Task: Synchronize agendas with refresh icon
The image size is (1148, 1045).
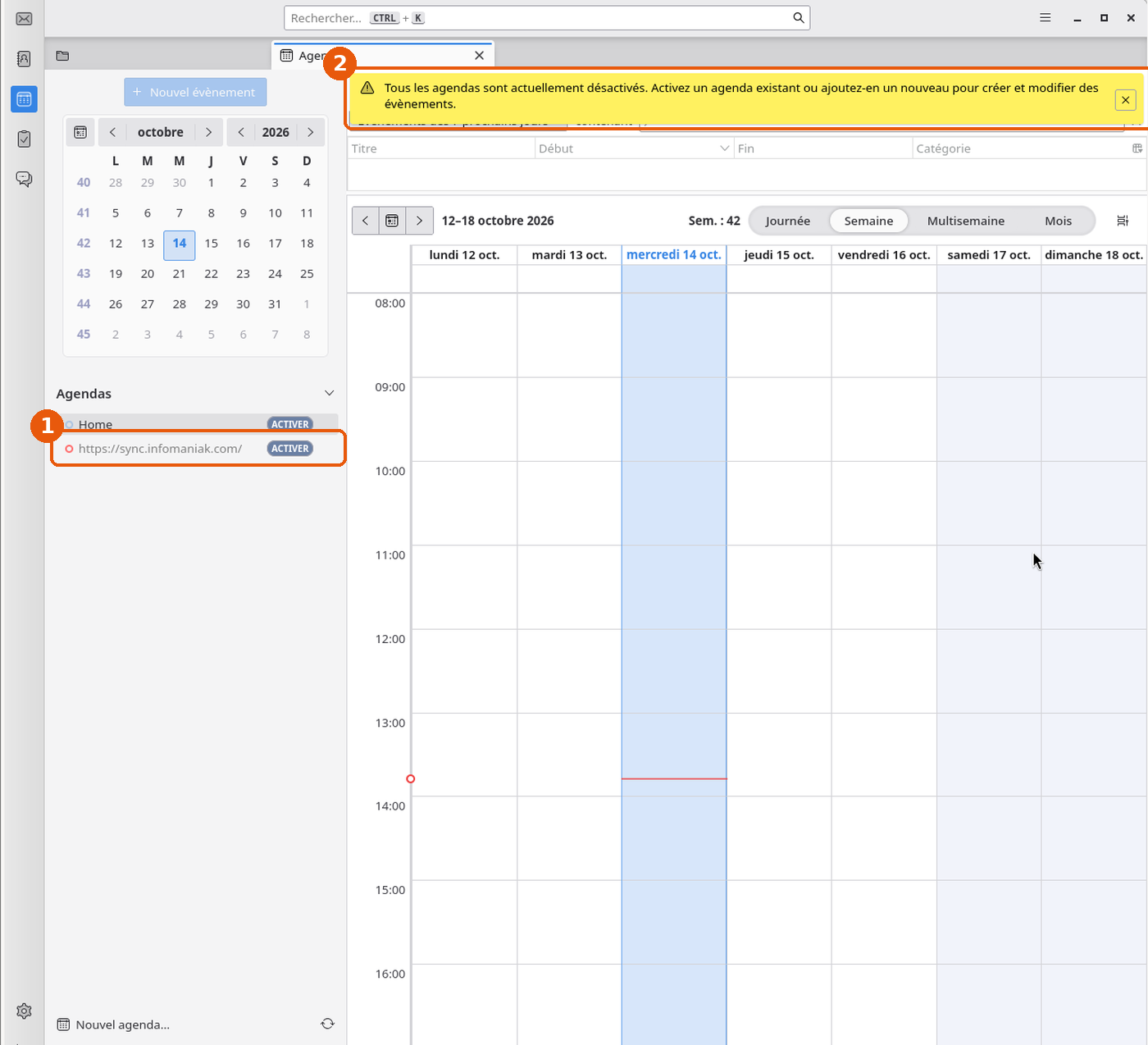Action: pos(327,1024)
